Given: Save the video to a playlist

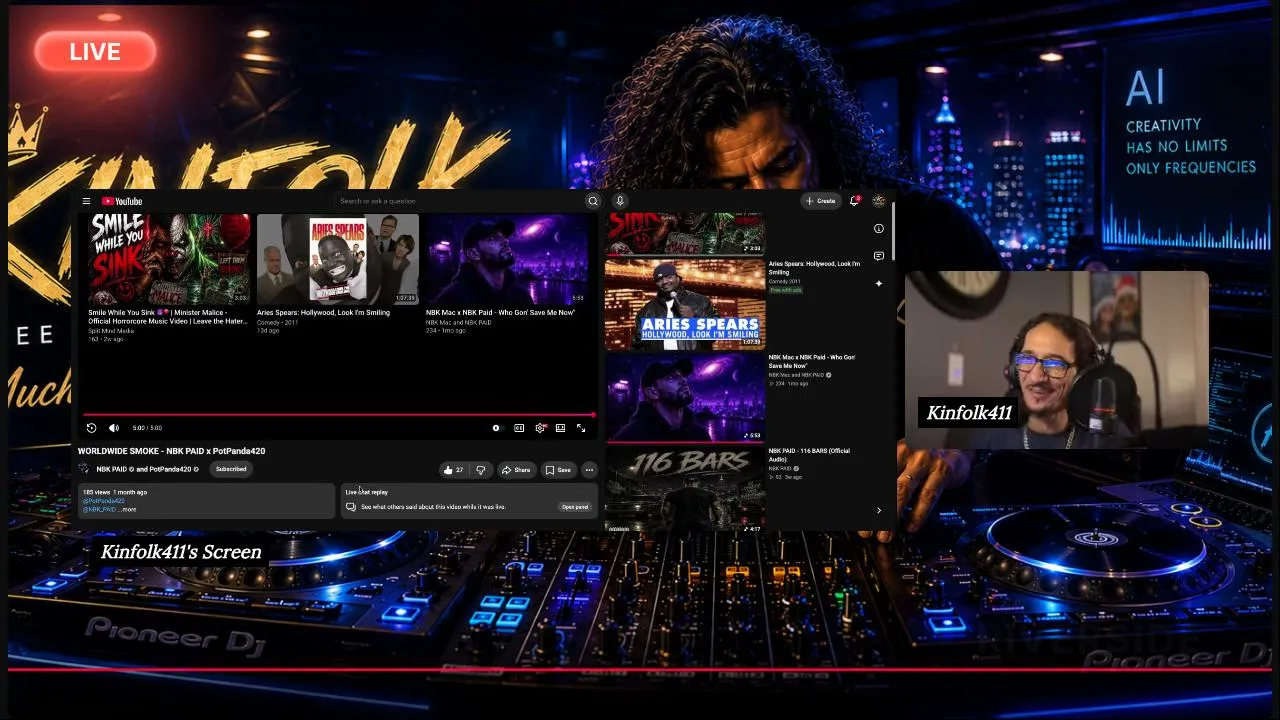Looking at the screenshot, I should point(558,470).
